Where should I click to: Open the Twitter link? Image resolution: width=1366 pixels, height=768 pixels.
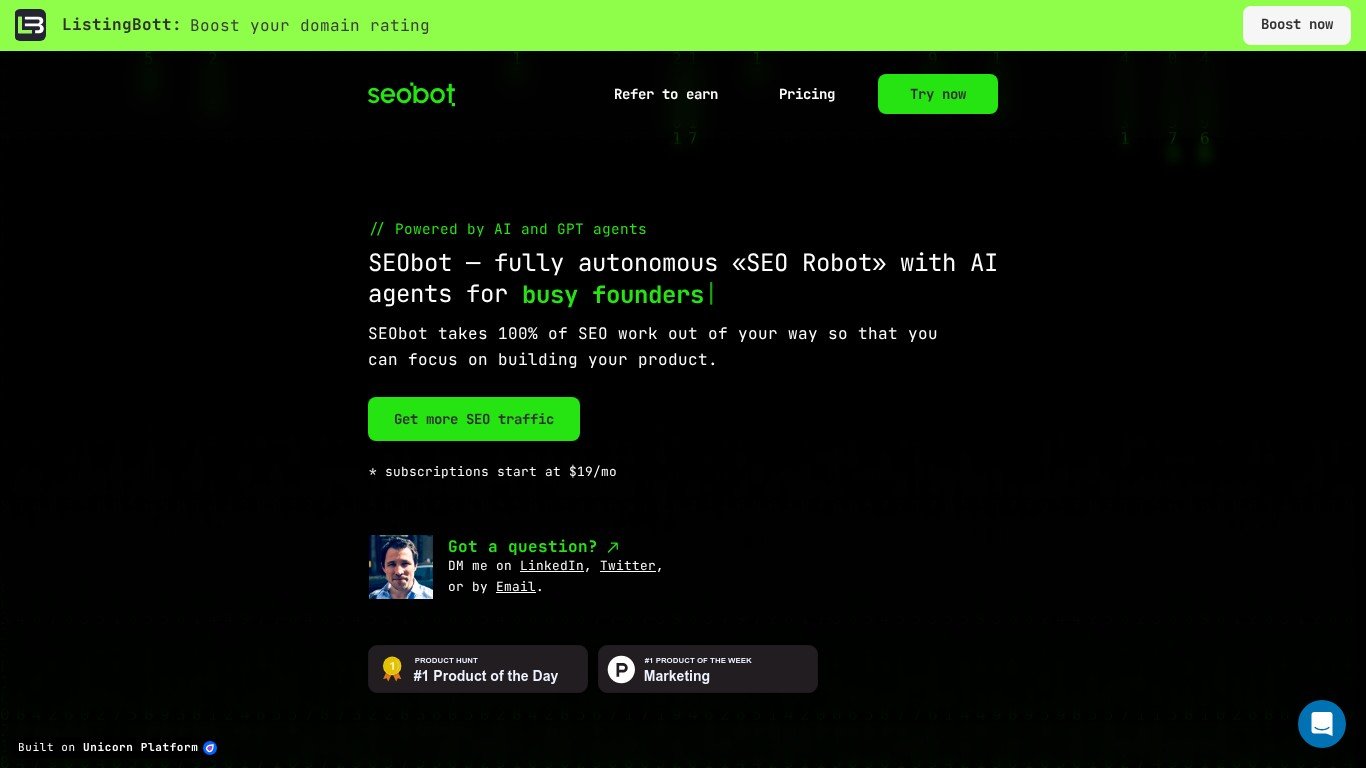pyautogui.click(x=628, y=566)
